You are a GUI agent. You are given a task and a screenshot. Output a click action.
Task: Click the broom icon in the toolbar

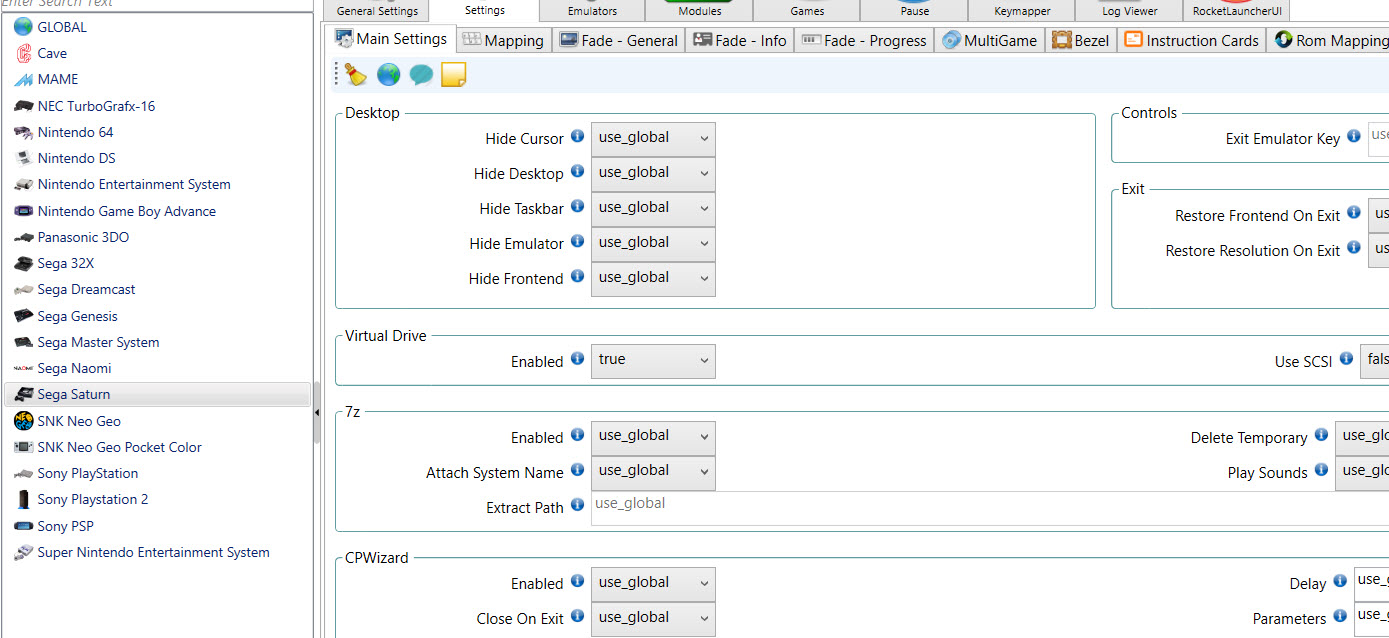(x=355, y=75)
